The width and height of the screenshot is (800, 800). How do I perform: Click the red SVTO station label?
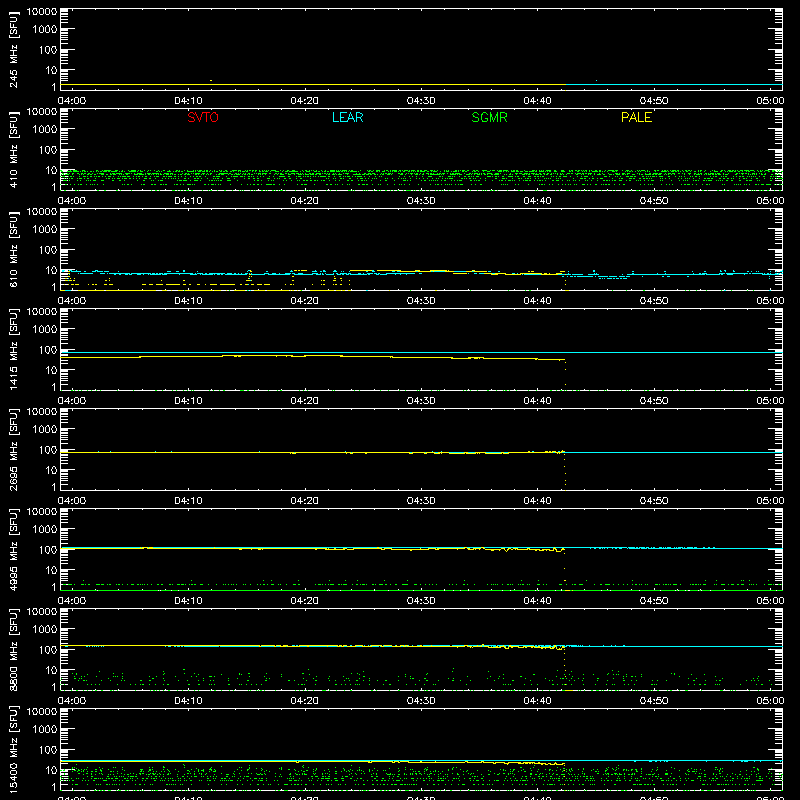(x=203, y=117)
